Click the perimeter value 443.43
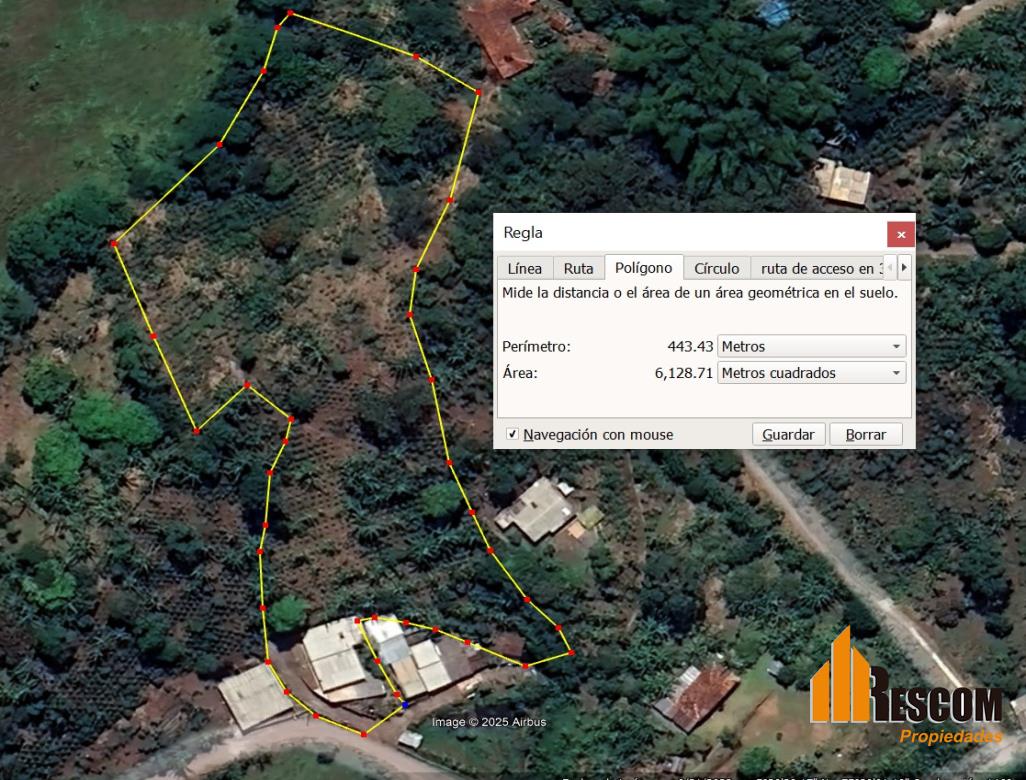1026x780 pixels. 690,346
